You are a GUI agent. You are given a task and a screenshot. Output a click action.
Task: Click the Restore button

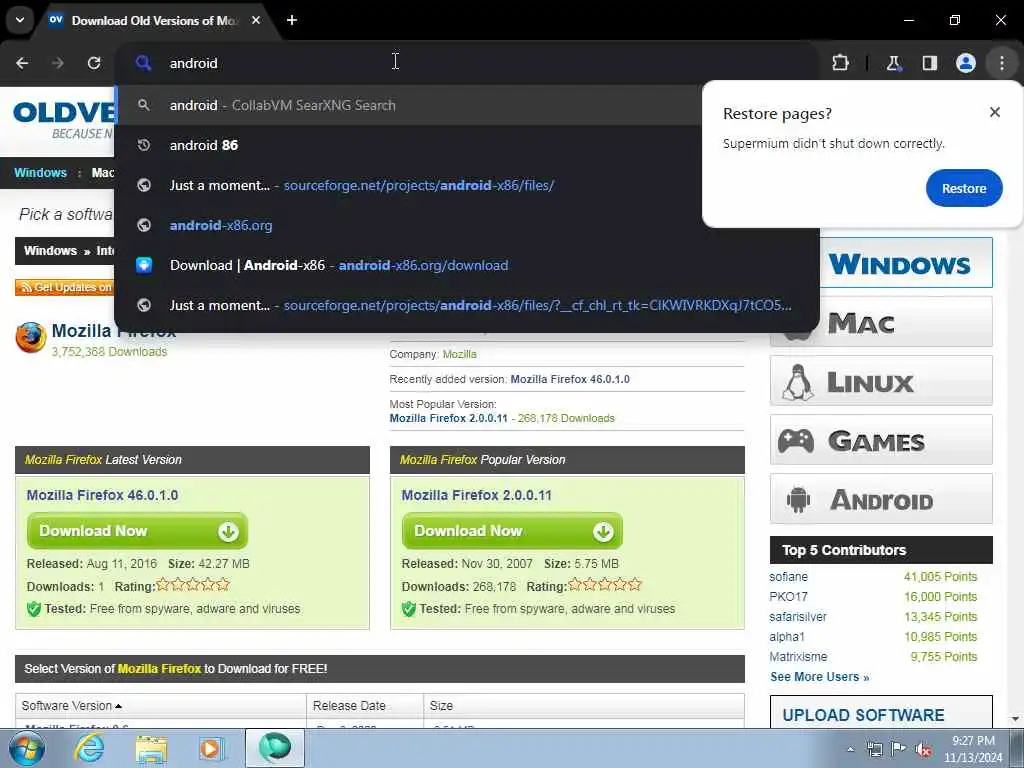pos(964,188)
